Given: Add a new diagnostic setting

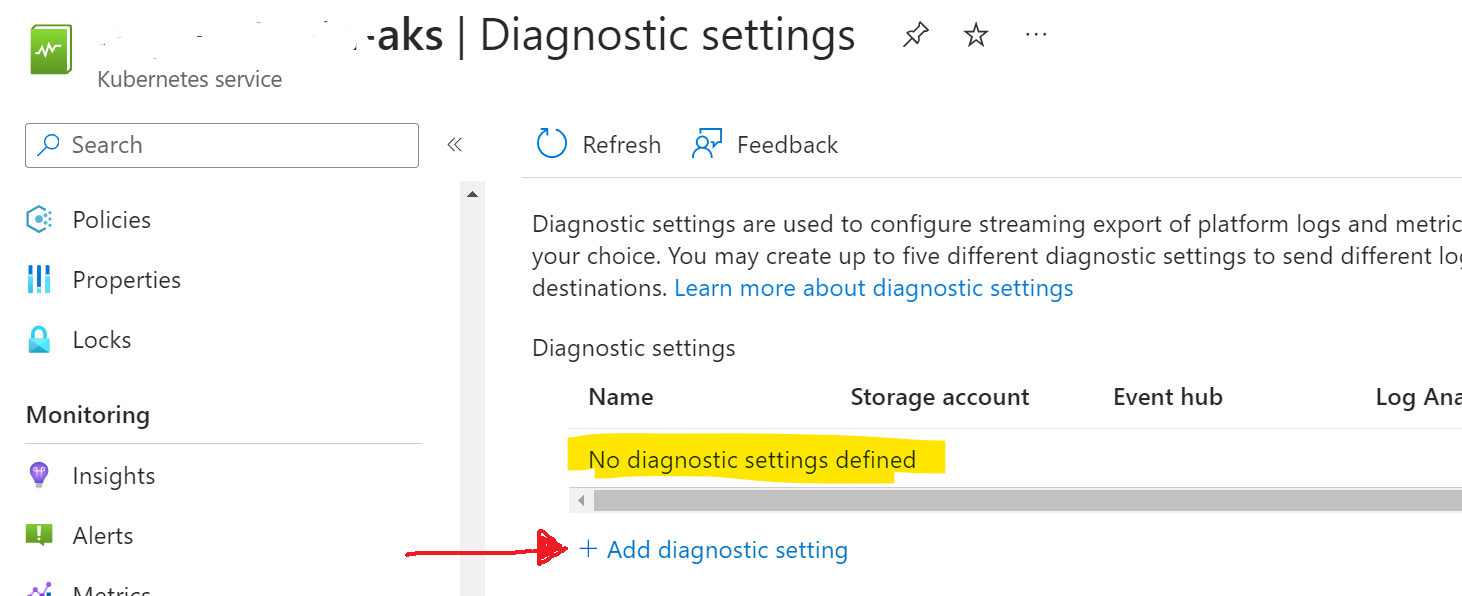Looking at the screenshot, I should (713, 549).
